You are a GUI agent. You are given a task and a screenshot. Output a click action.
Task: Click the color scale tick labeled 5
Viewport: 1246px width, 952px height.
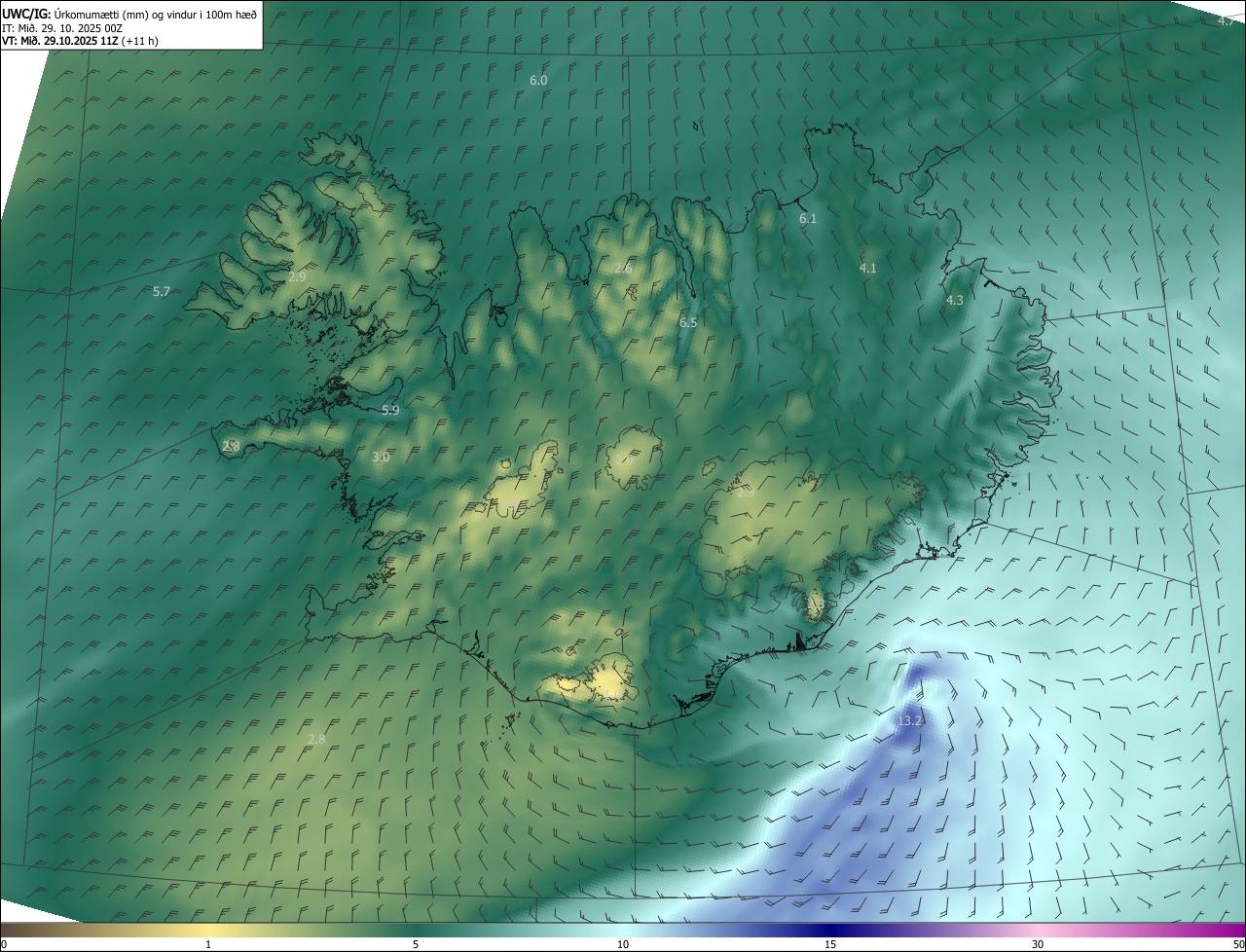[416, 945]
